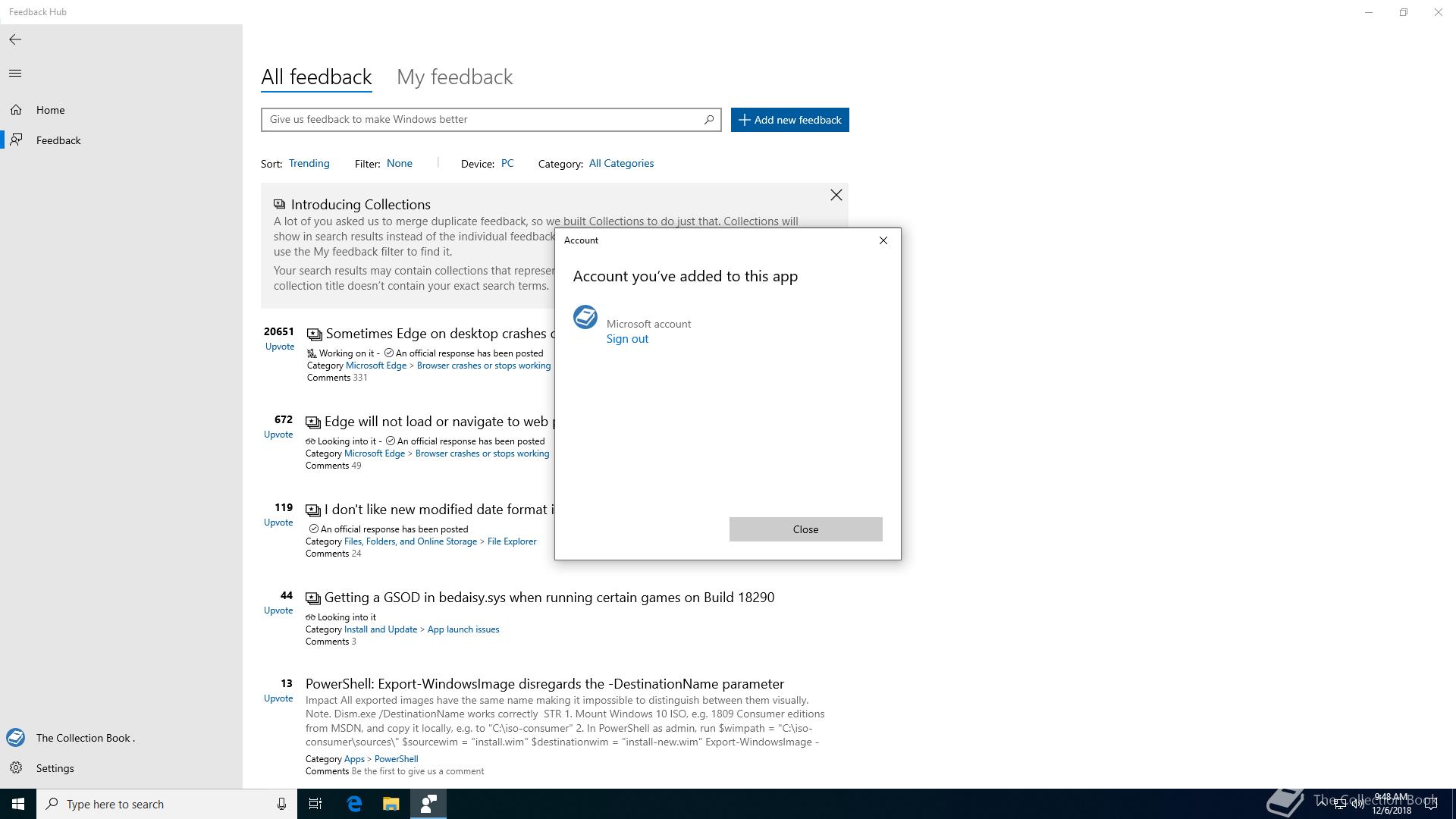
Task: Open the Sort Trending dropdown
Action: click(309, 164)
